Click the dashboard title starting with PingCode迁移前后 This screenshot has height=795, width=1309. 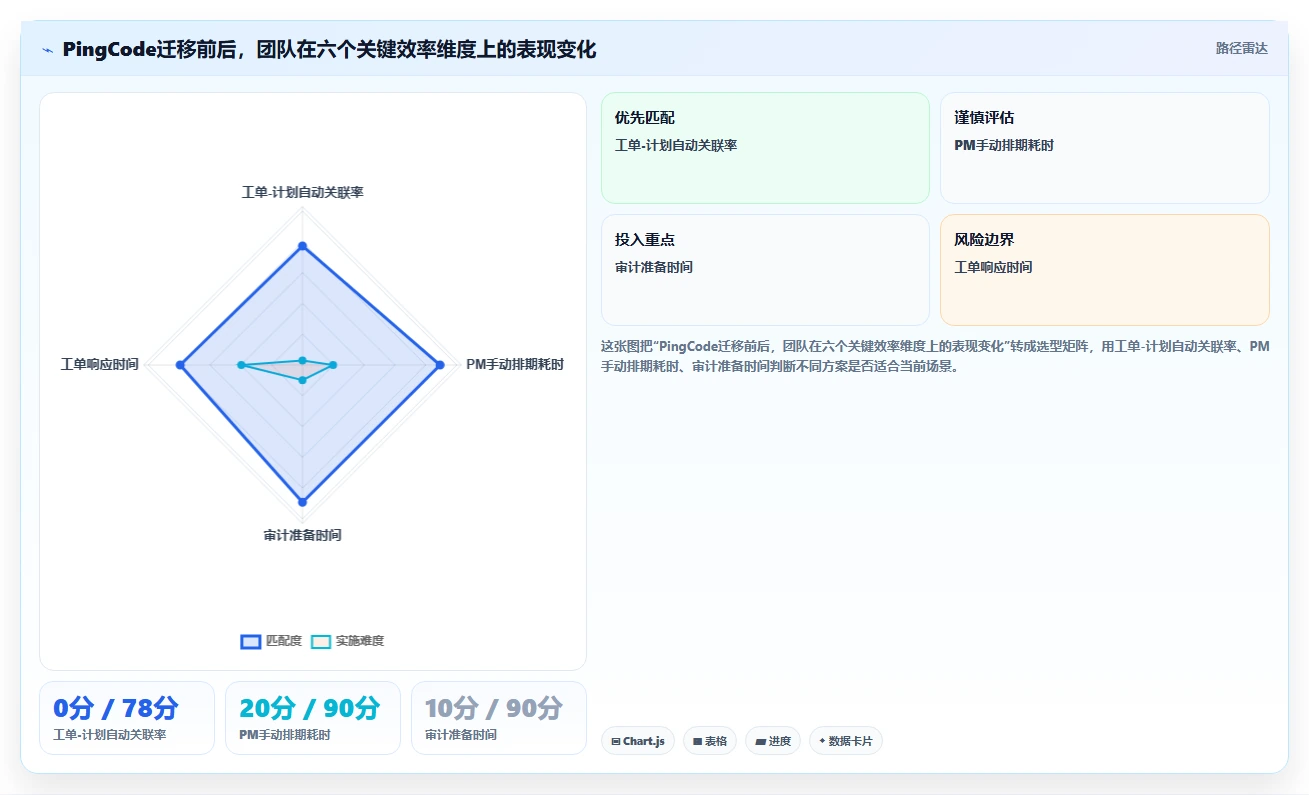click(329, 49)
